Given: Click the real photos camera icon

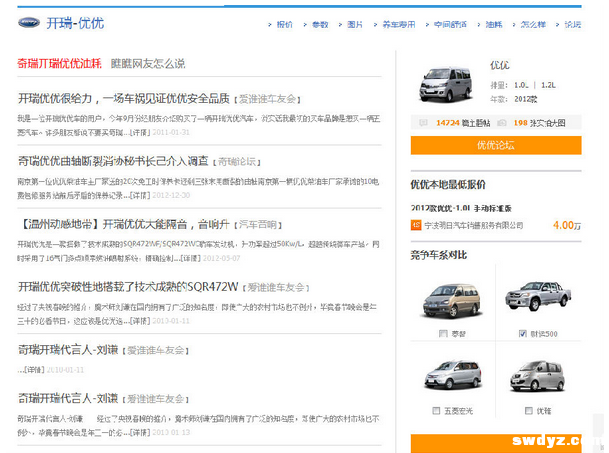Looking at the screenshot, I should point(504,123).
